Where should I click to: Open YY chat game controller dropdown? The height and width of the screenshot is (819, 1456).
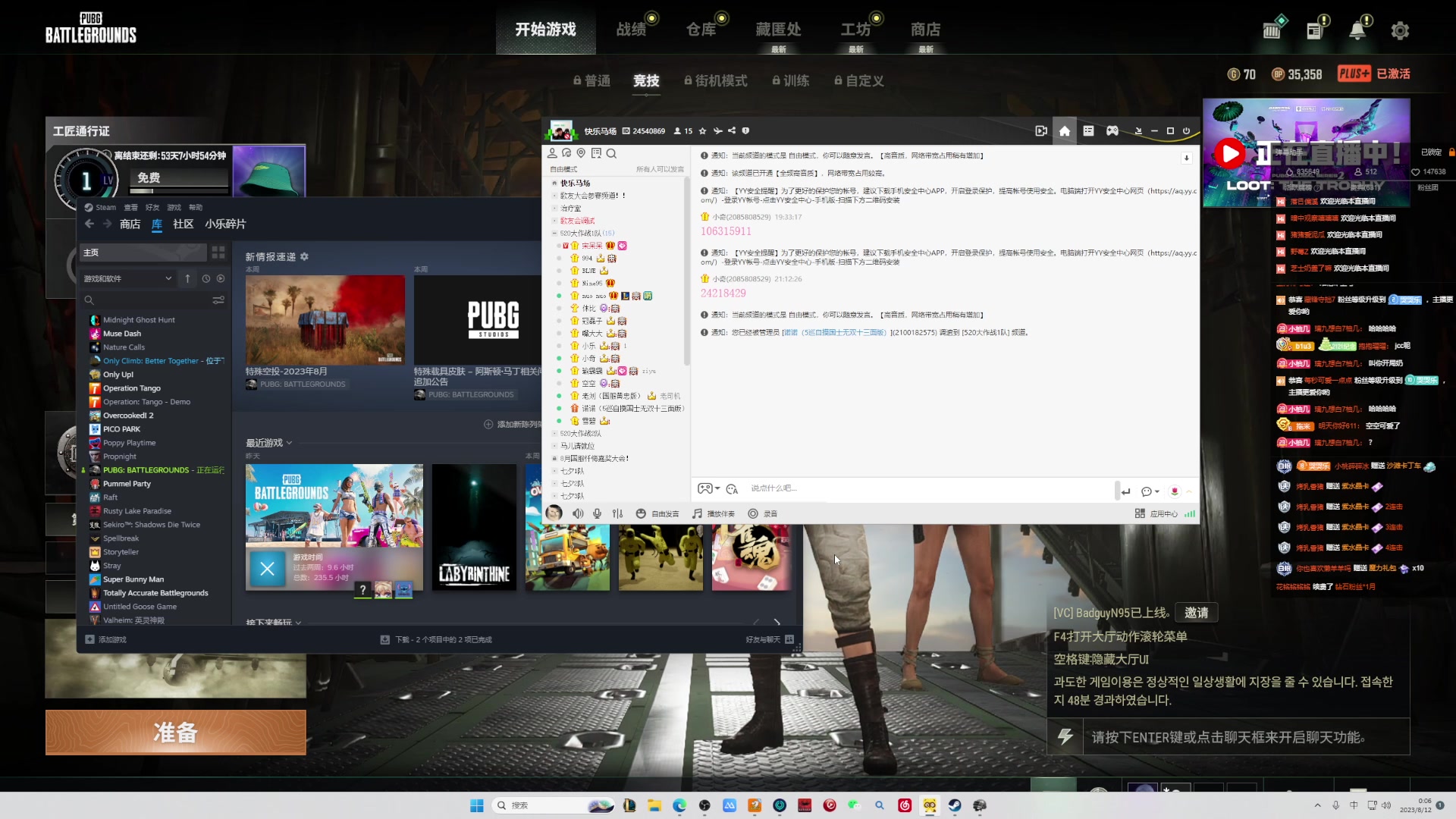[709, 489]
